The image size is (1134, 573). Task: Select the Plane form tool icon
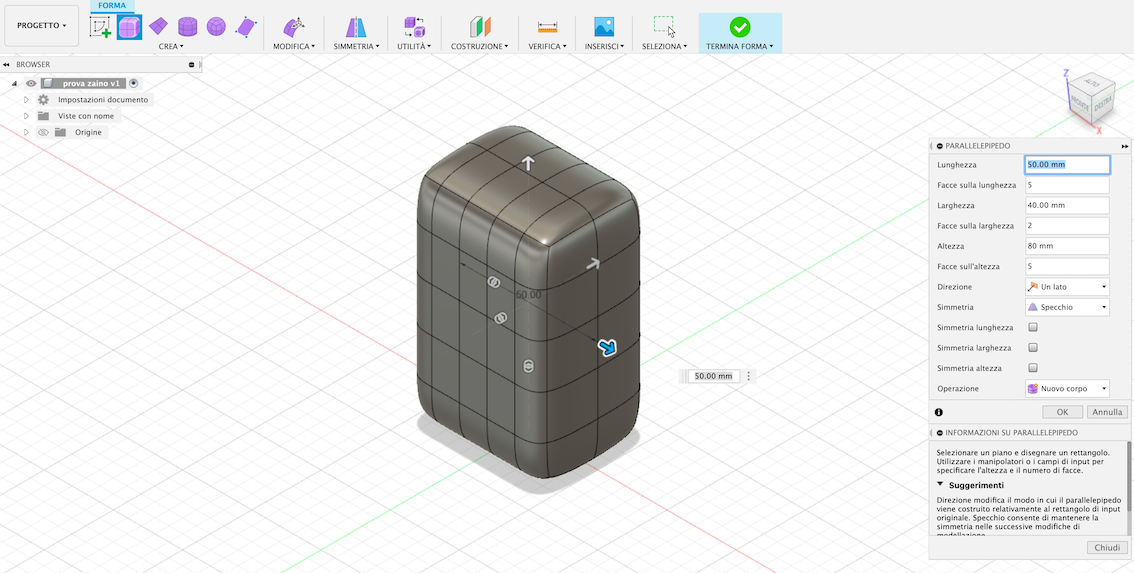coord(158,27)
